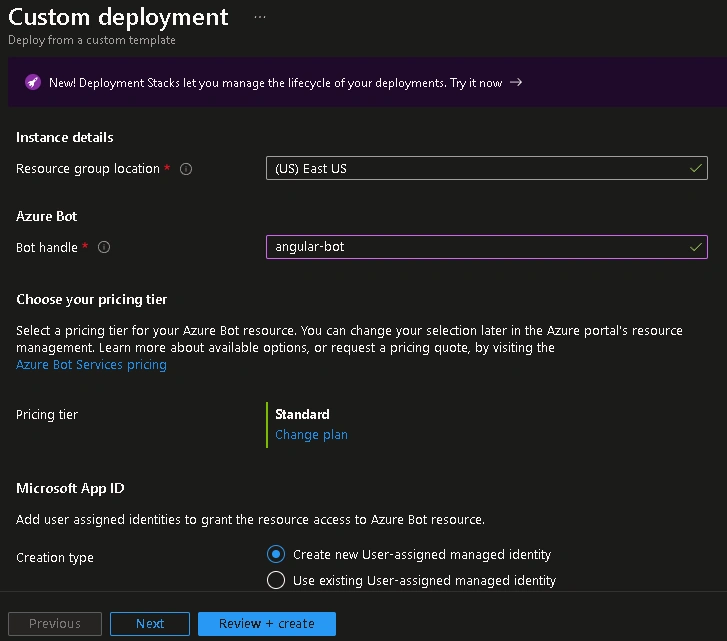Image resolution: width=727 pixels, height=641 pixels.
Task: Click the Standard pricing tier label
Action: [x=302, y=414]
